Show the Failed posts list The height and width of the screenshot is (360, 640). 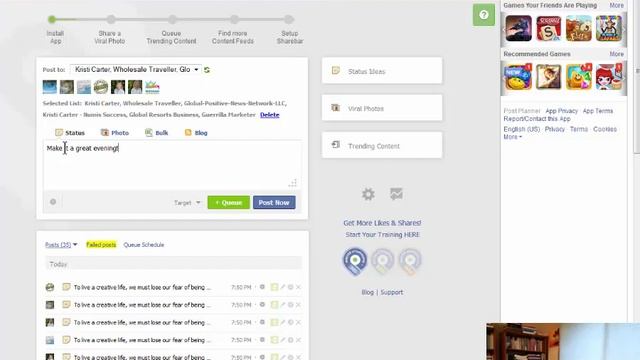101,245
